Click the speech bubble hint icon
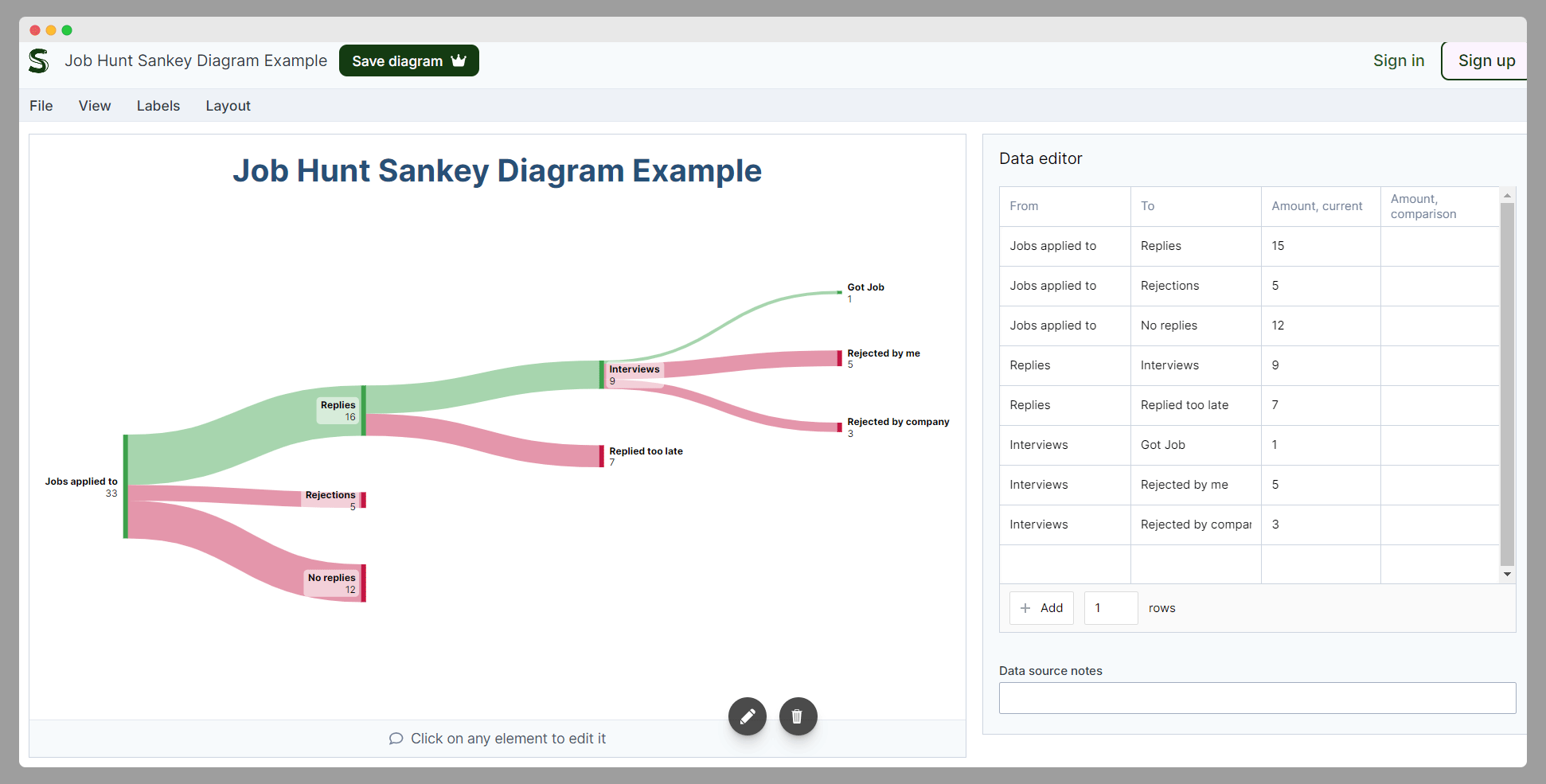The width and height of the screenshot is (1546, 784). (x=396, y=739)
